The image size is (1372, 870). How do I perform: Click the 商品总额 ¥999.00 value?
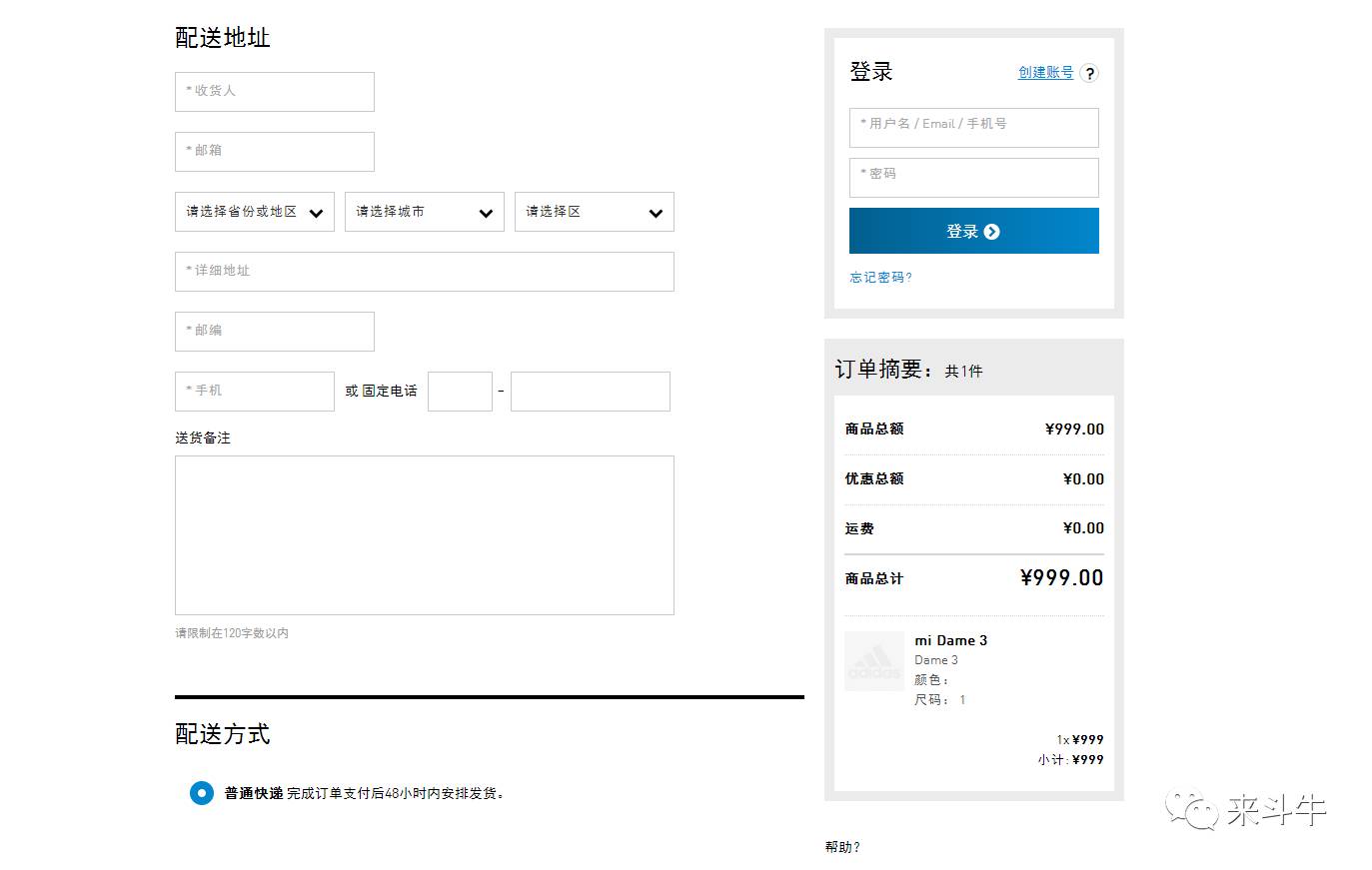click(x=1074, y=430)
